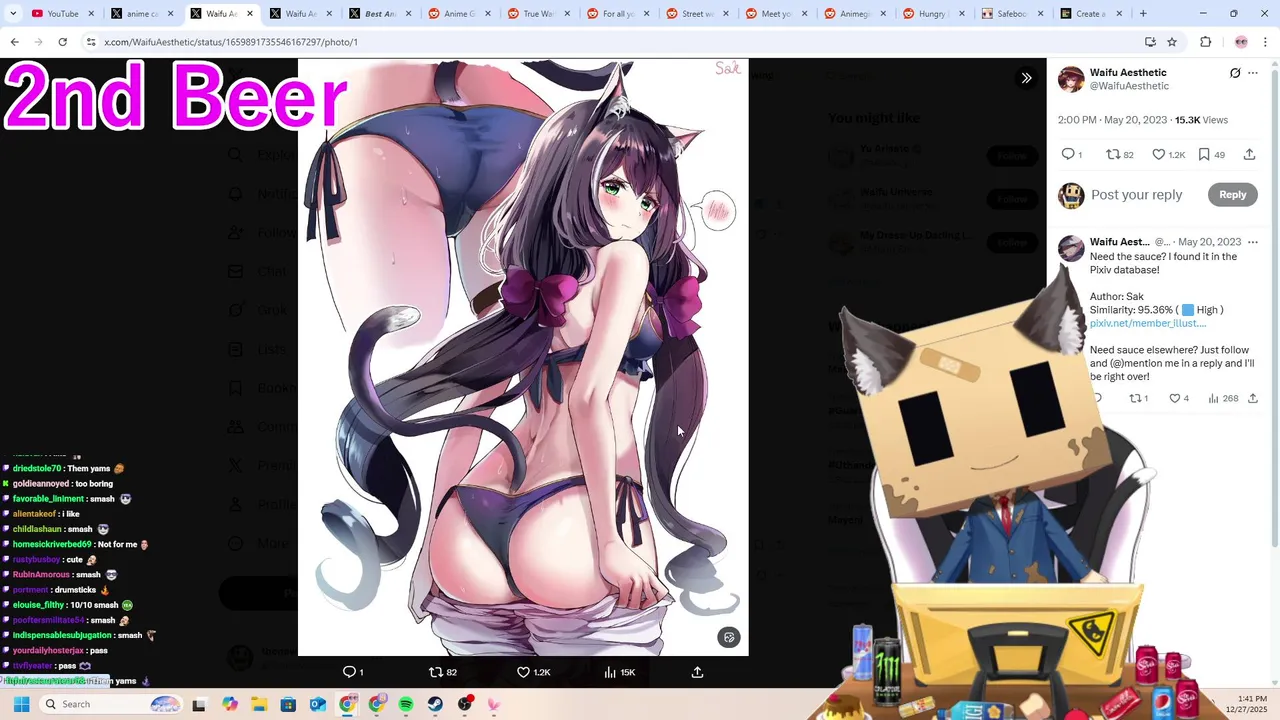Reload the current page
This screenshot has width=1280, height=720.
pyautogui.click(x=62, y=42)
